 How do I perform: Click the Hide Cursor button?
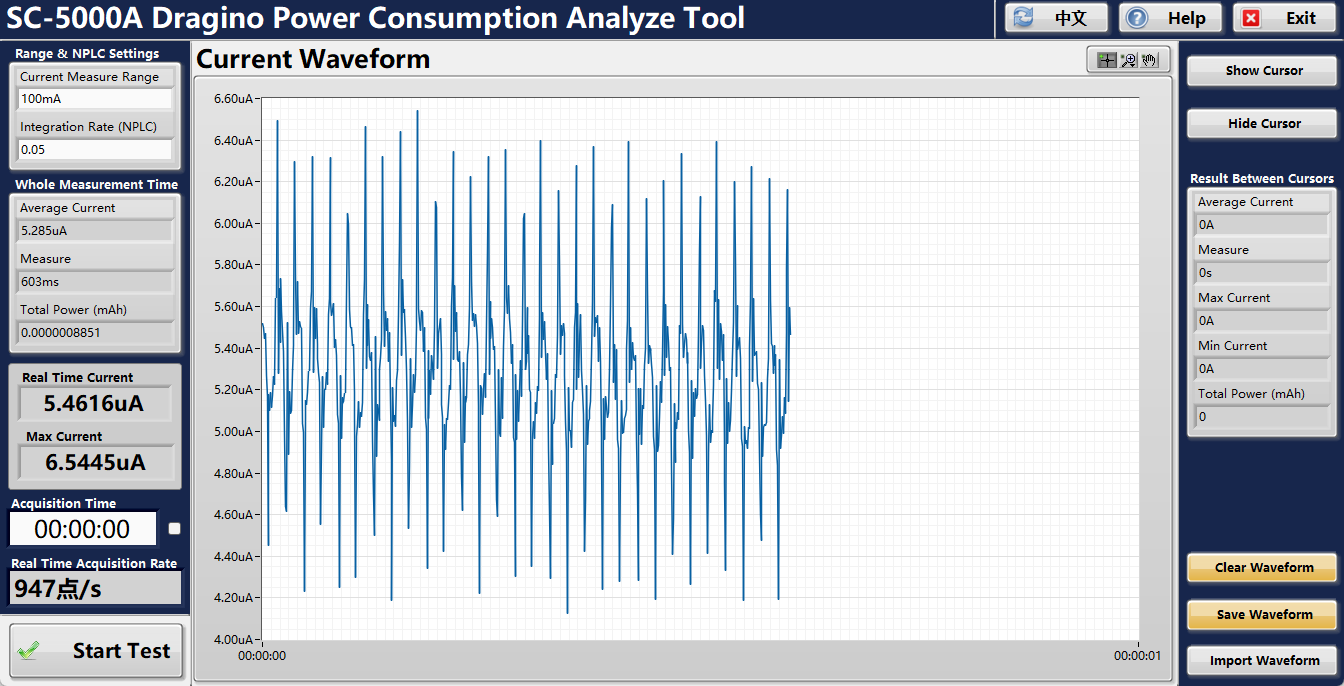coord(1262,124)
